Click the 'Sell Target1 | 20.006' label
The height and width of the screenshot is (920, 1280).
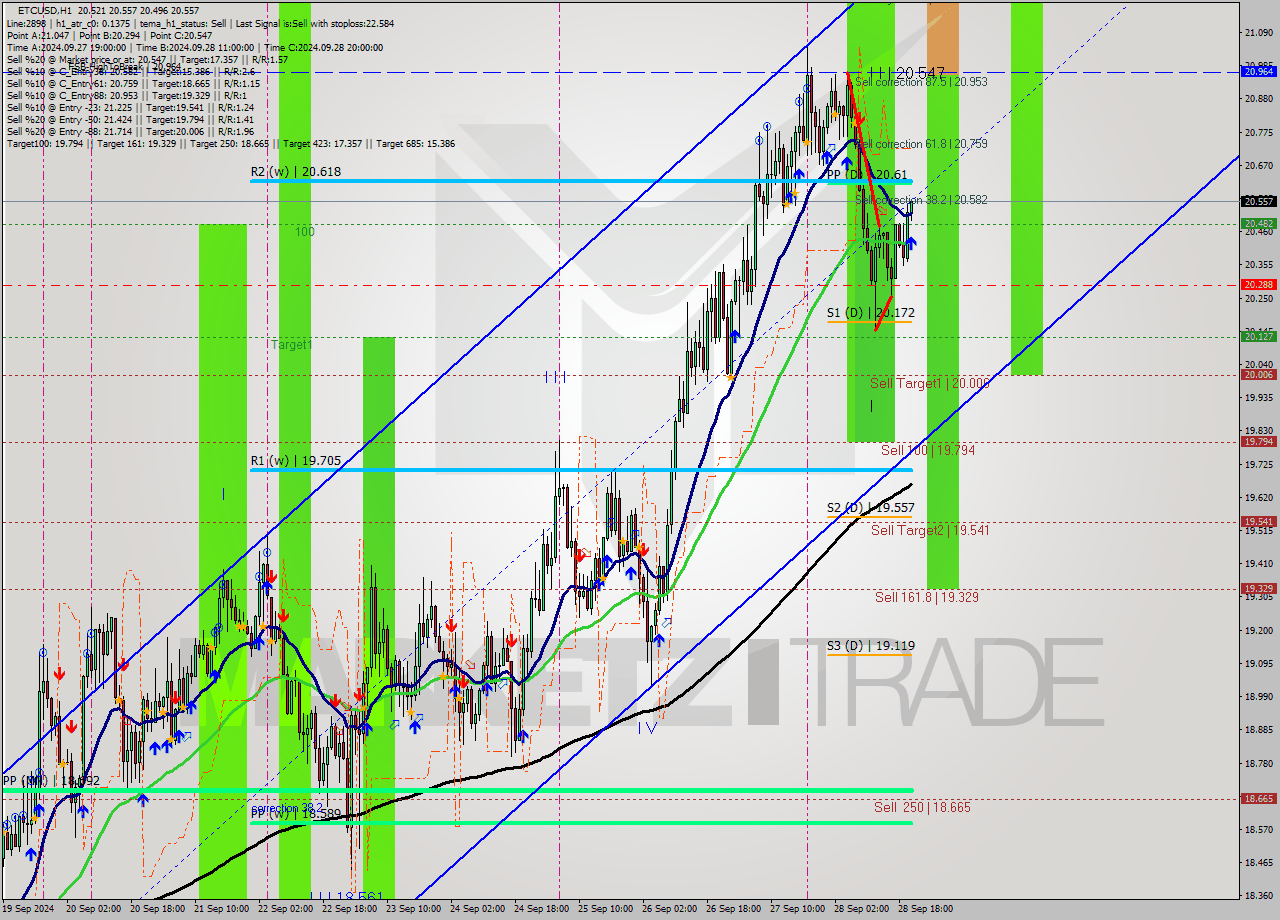(x=930, y=384)
